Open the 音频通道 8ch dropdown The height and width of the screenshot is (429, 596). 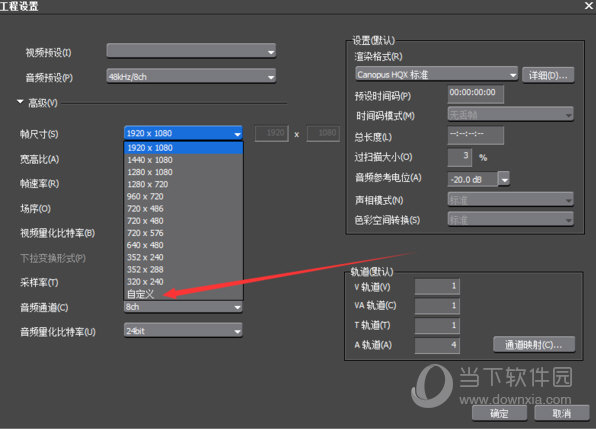(x=183, y=307)
